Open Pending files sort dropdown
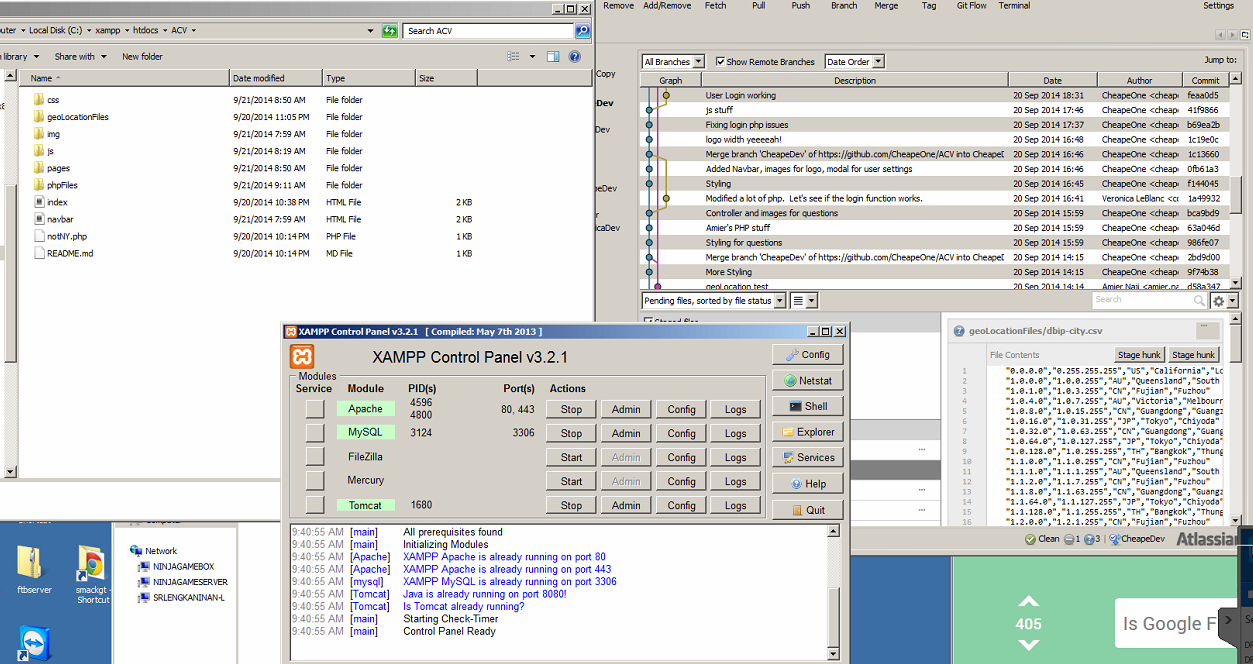 tap(713, 300)
